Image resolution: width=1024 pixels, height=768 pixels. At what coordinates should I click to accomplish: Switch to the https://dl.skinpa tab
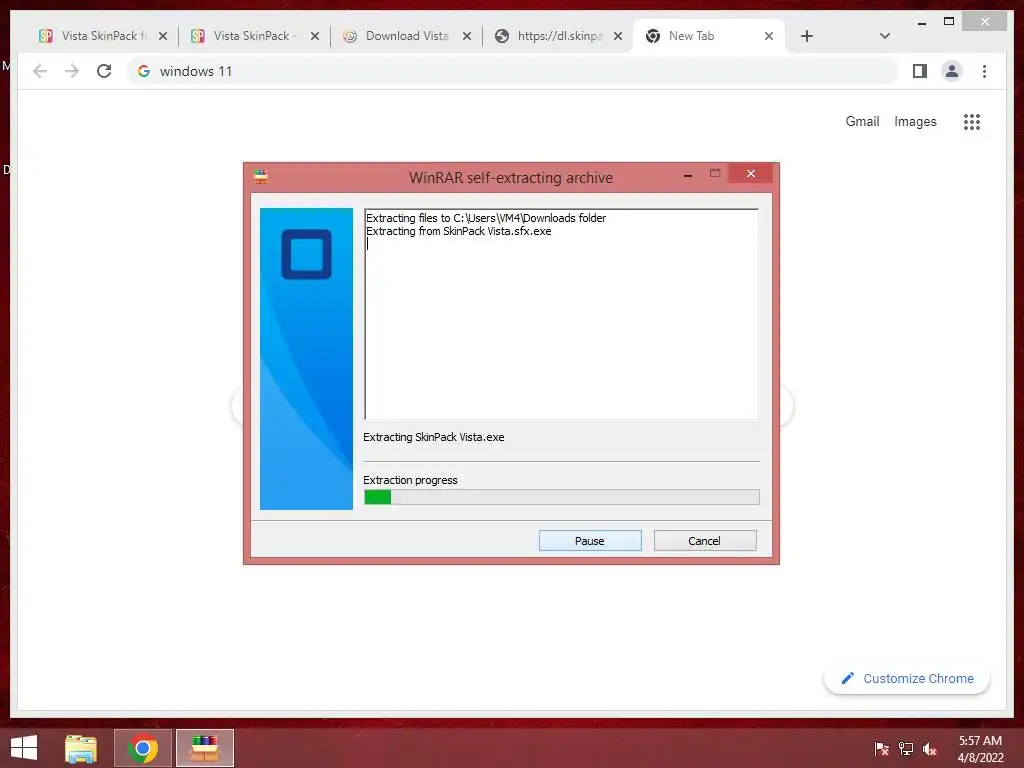[x=559, y=36]
